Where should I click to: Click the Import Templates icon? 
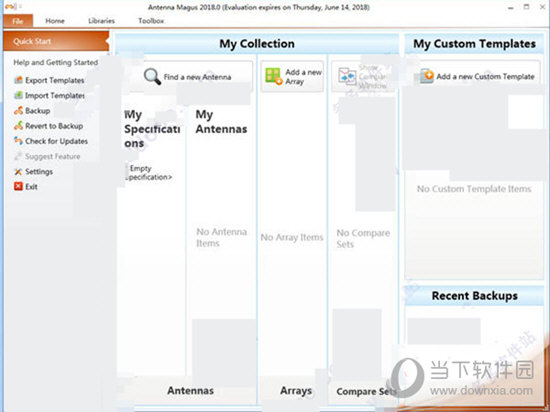click(18, 95)
